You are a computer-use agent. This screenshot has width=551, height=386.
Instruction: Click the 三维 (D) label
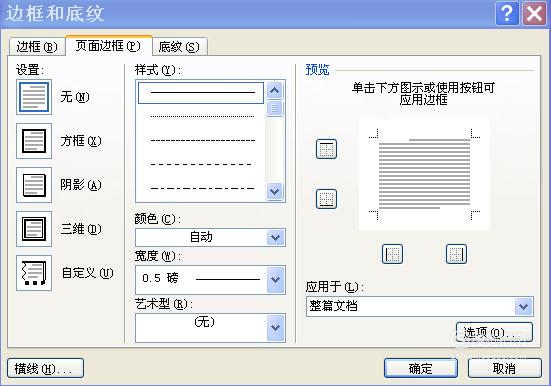(x=81, y=229)
